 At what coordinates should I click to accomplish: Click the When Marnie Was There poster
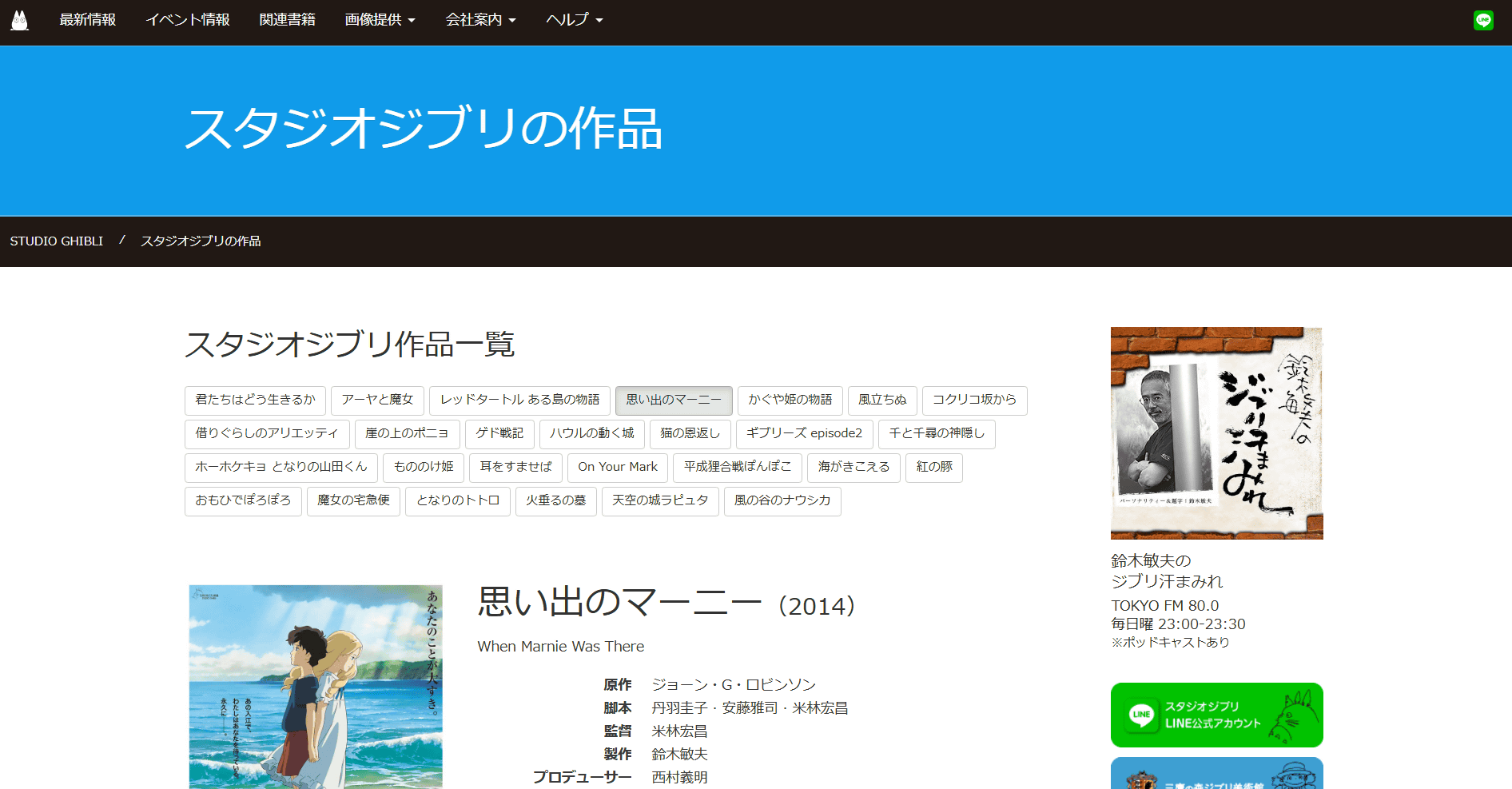(316, 686)
